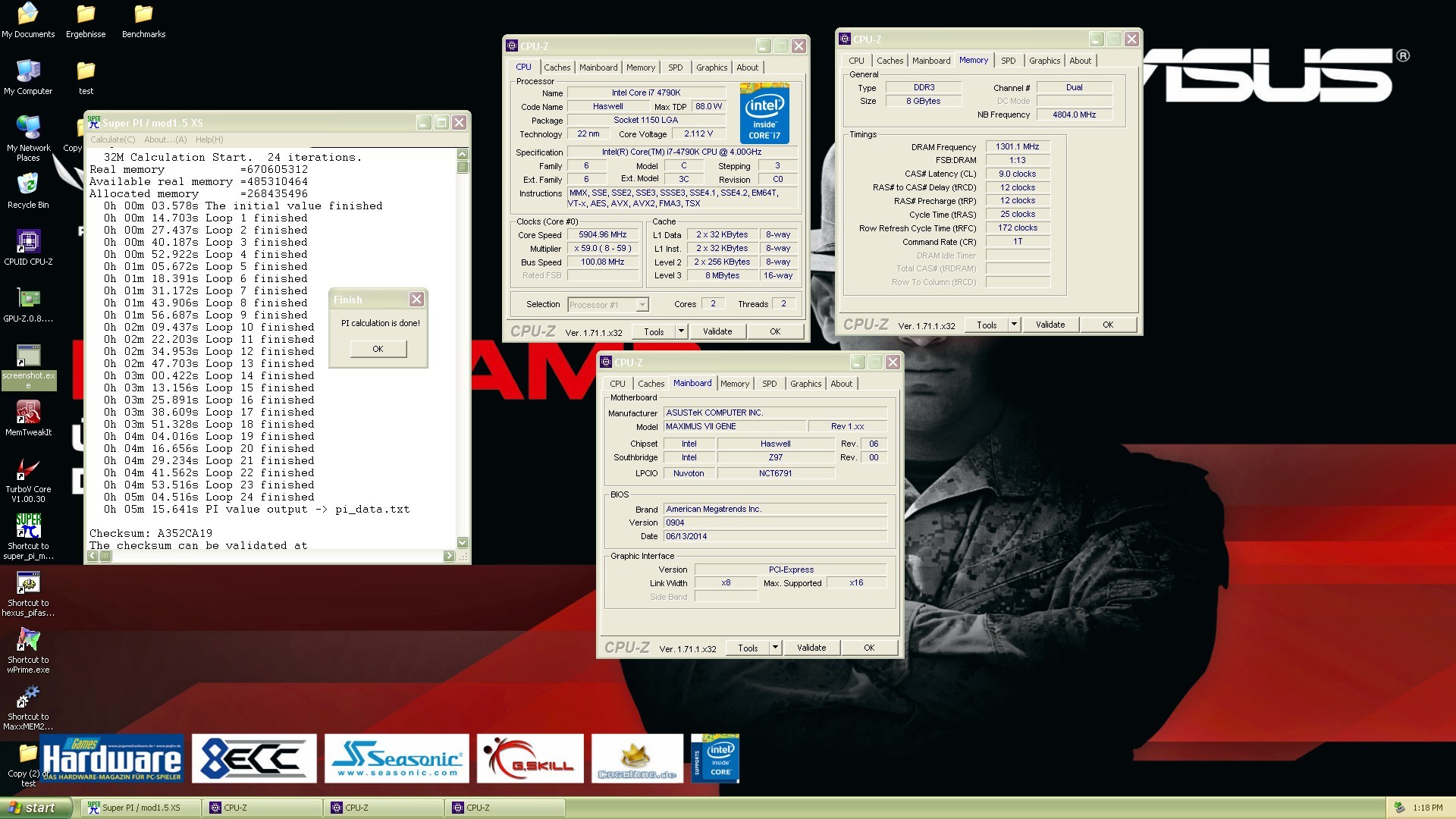Click the 1:18 PM clock in tray
The image size is (1456, 819).
[1428, 808]
